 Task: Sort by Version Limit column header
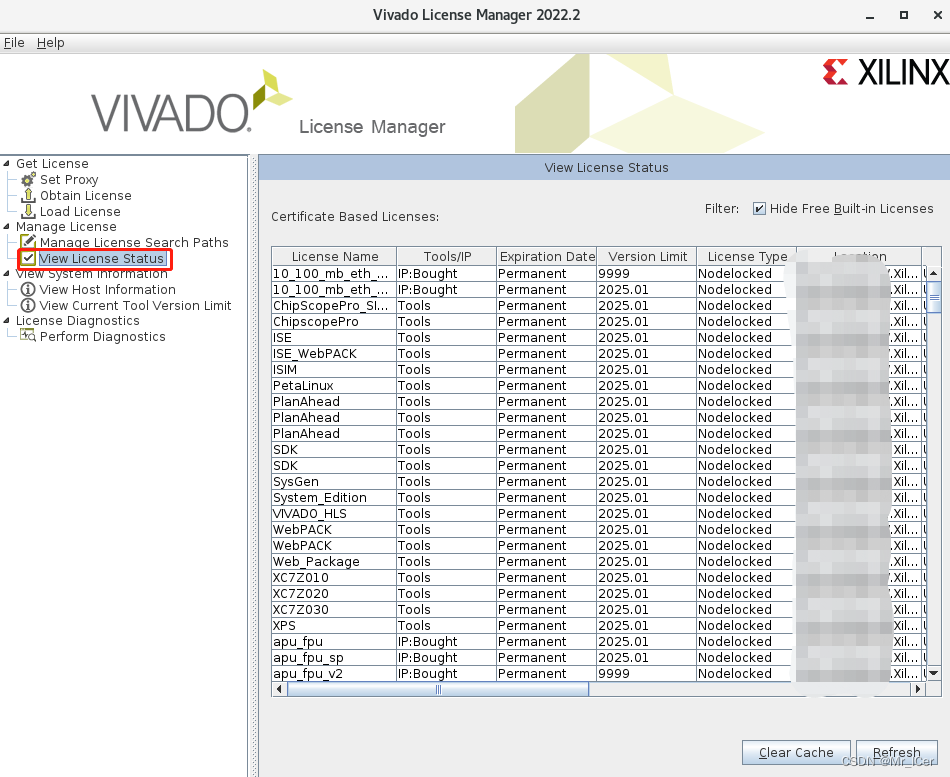click(647, 256)
